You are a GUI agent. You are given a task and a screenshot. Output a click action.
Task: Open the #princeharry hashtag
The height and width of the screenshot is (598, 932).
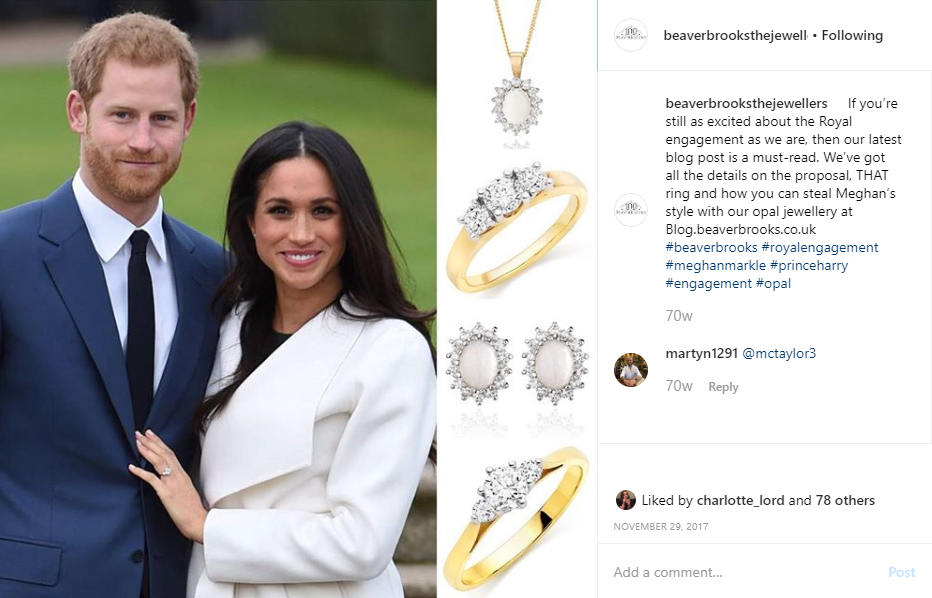coord(809,265)
